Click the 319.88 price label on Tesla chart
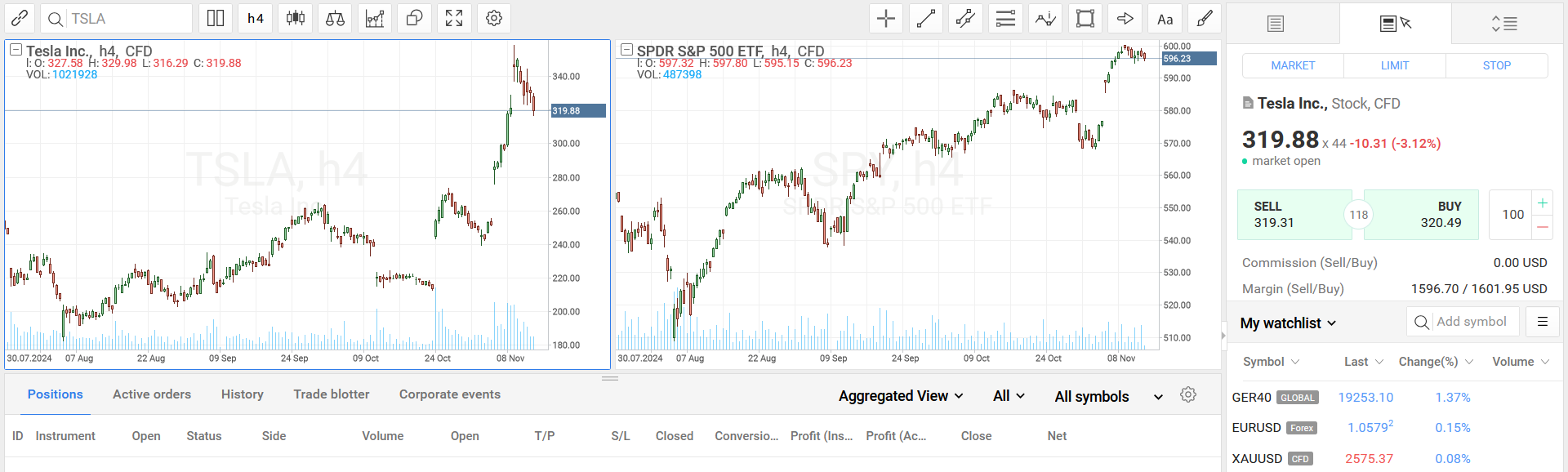 (x=578, y=110)
